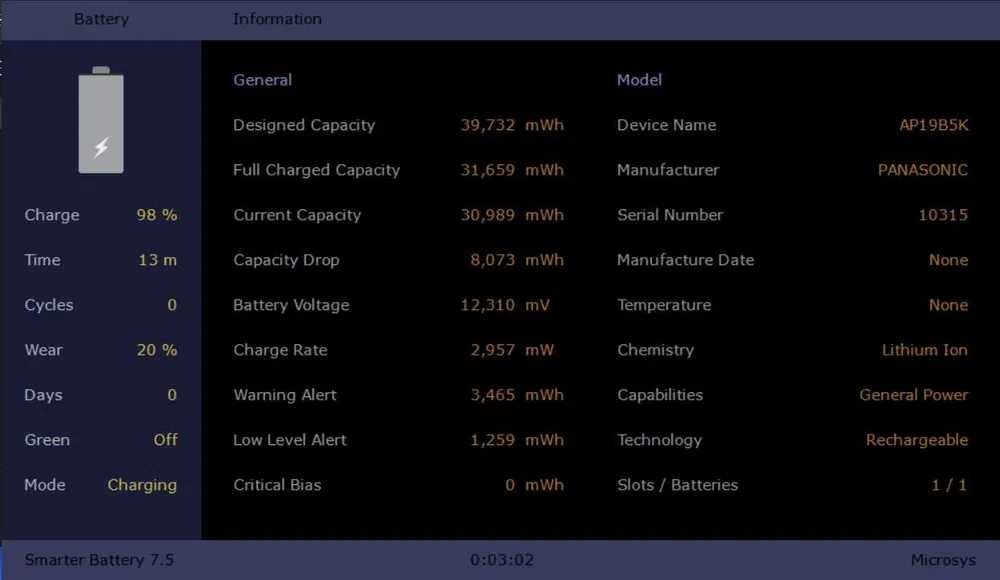The width and height of the screenshot is (1000, 580).
Task: Select the Charge 98 % reading
Action: pos(156,215)
